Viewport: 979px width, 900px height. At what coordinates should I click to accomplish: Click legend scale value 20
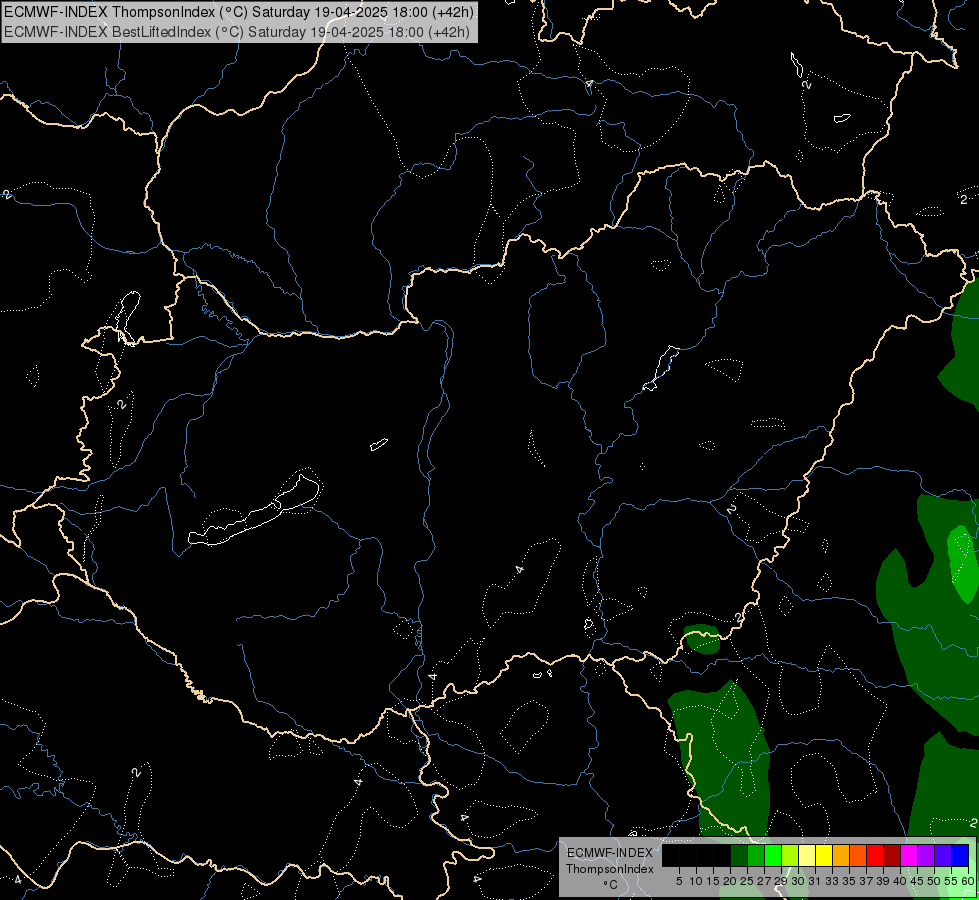[730, 881]
